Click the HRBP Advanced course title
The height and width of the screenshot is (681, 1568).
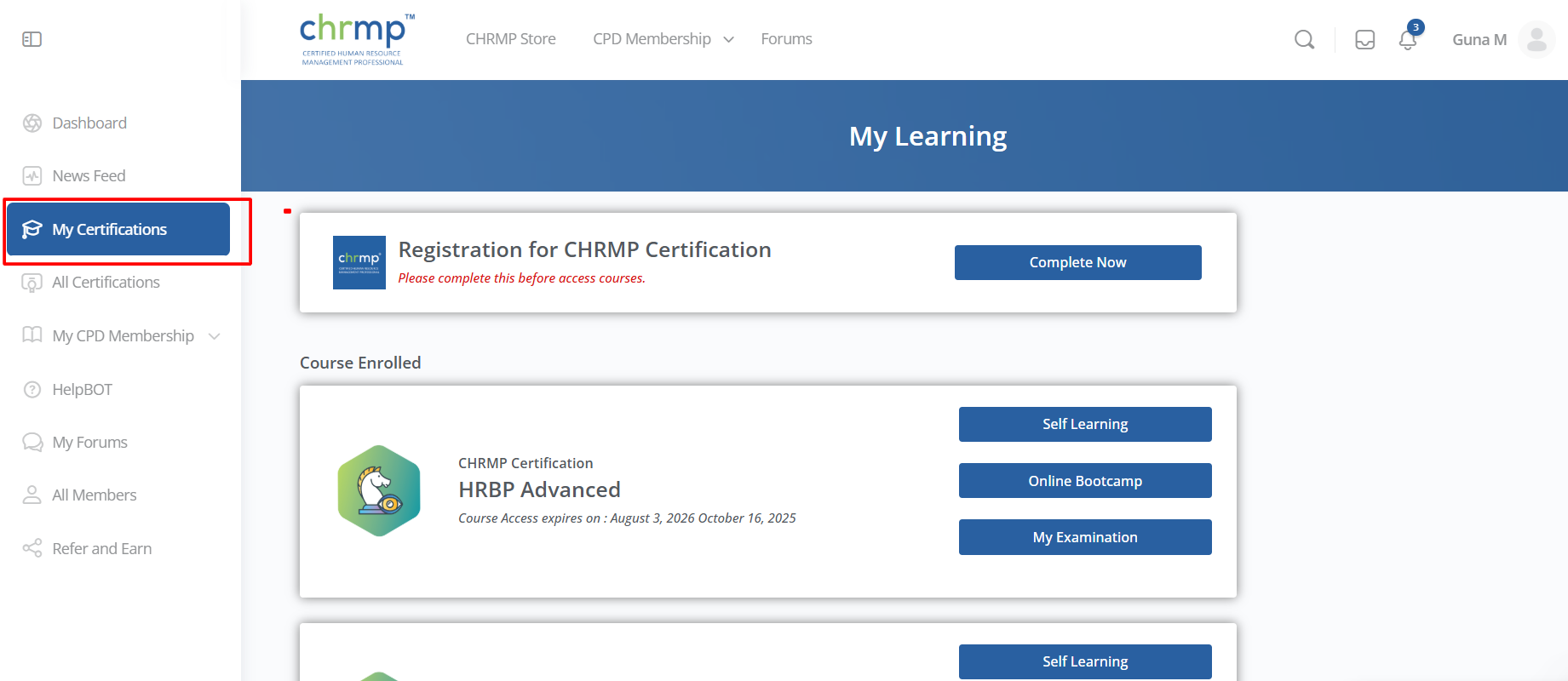(x=539, y=489)
